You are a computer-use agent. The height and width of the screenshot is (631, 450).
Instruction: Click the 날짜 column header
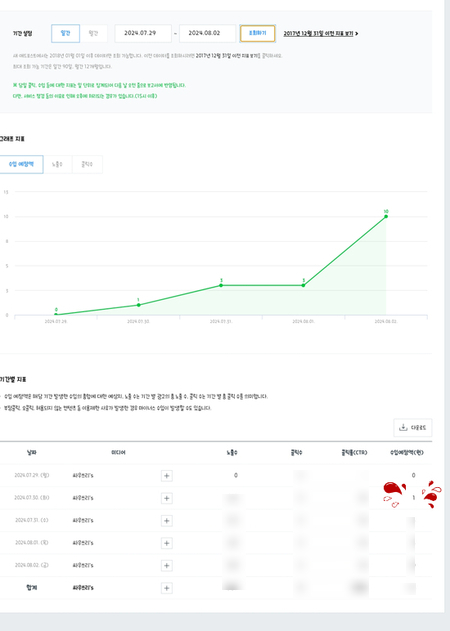pyautogui.click(x=31, y=453)
